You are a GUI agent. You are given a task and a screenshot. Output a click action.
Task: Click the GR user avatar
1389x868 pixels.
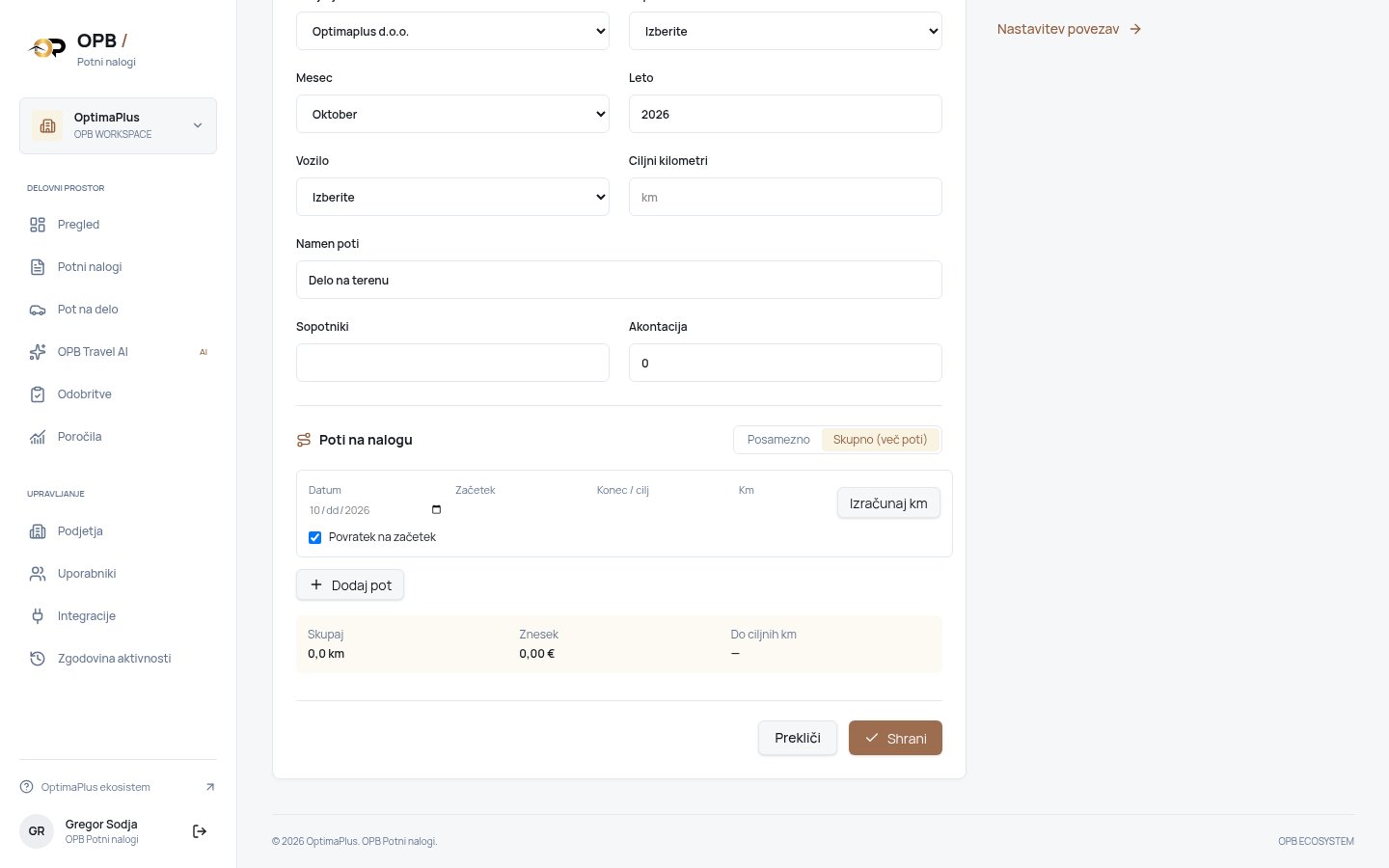point(37,831)
